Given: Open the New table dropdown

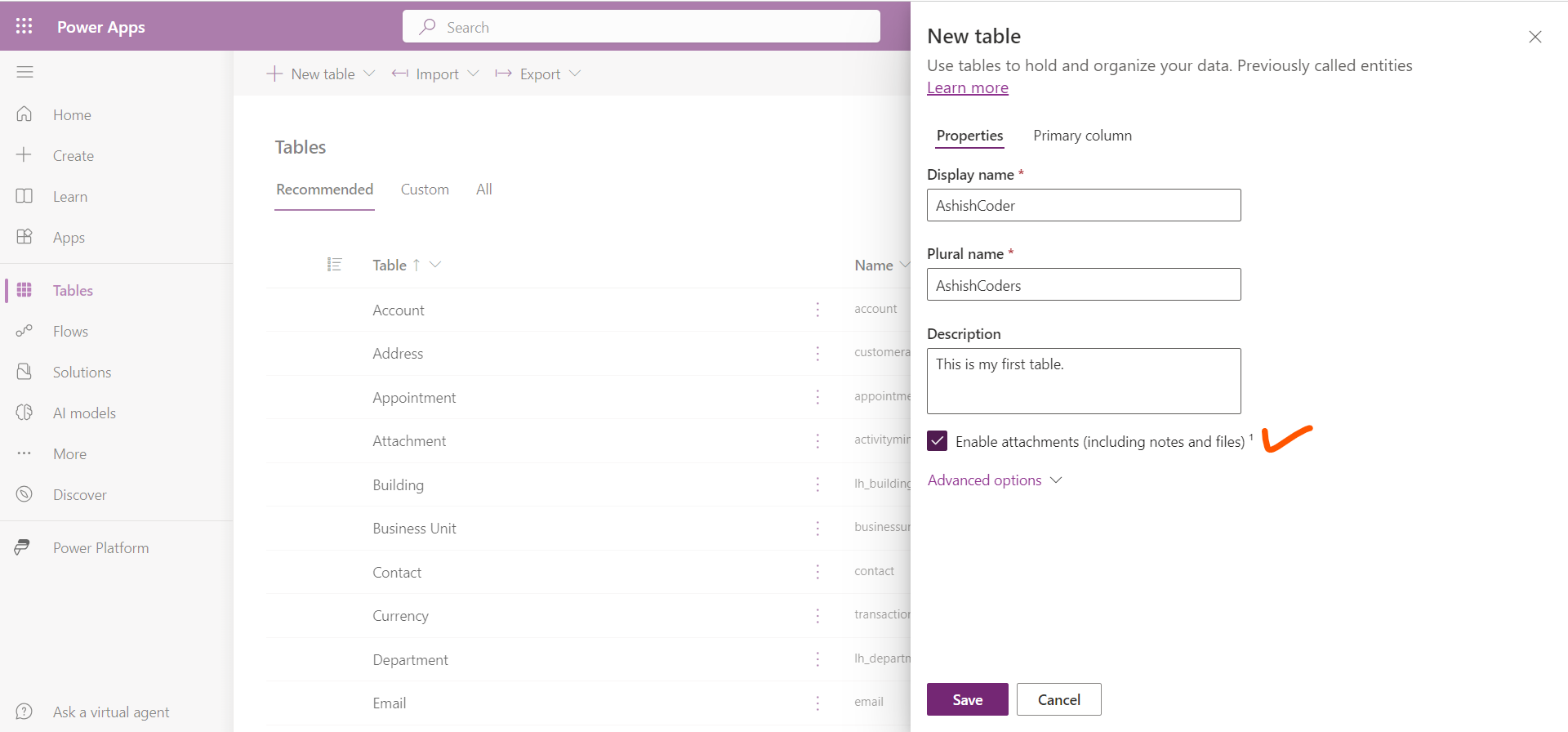Looking at the screenshot, I should coord(369,74).
